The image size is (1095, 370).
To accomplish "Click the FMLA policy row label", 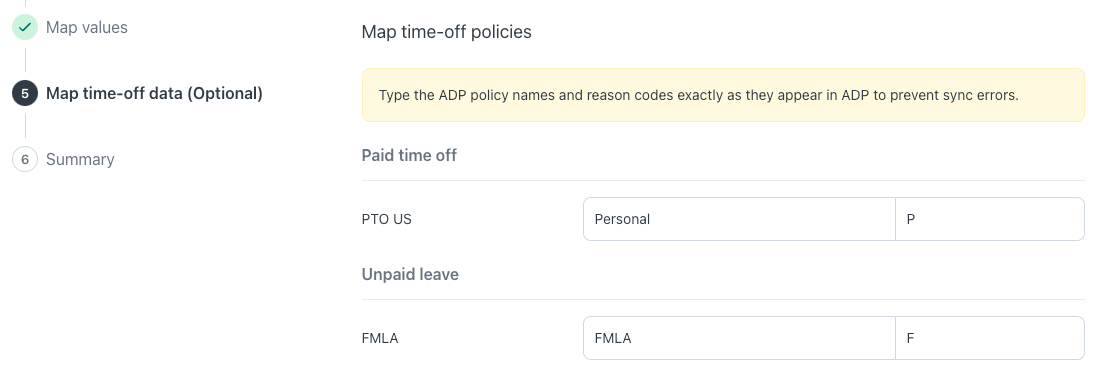I will pyautogui.click(x=380, y=339).
